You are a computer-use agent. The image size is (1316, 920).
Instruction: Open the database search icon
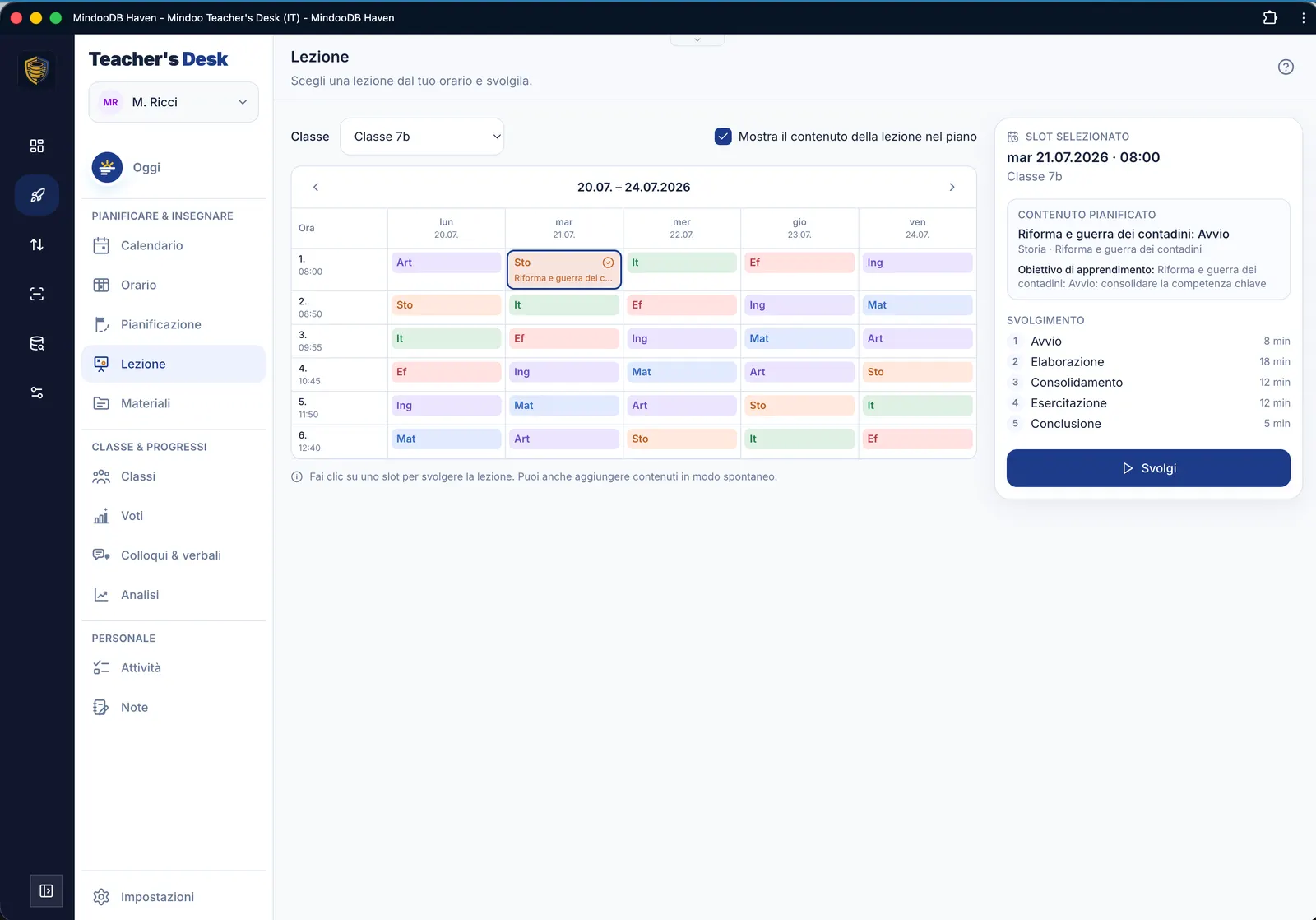37,343
